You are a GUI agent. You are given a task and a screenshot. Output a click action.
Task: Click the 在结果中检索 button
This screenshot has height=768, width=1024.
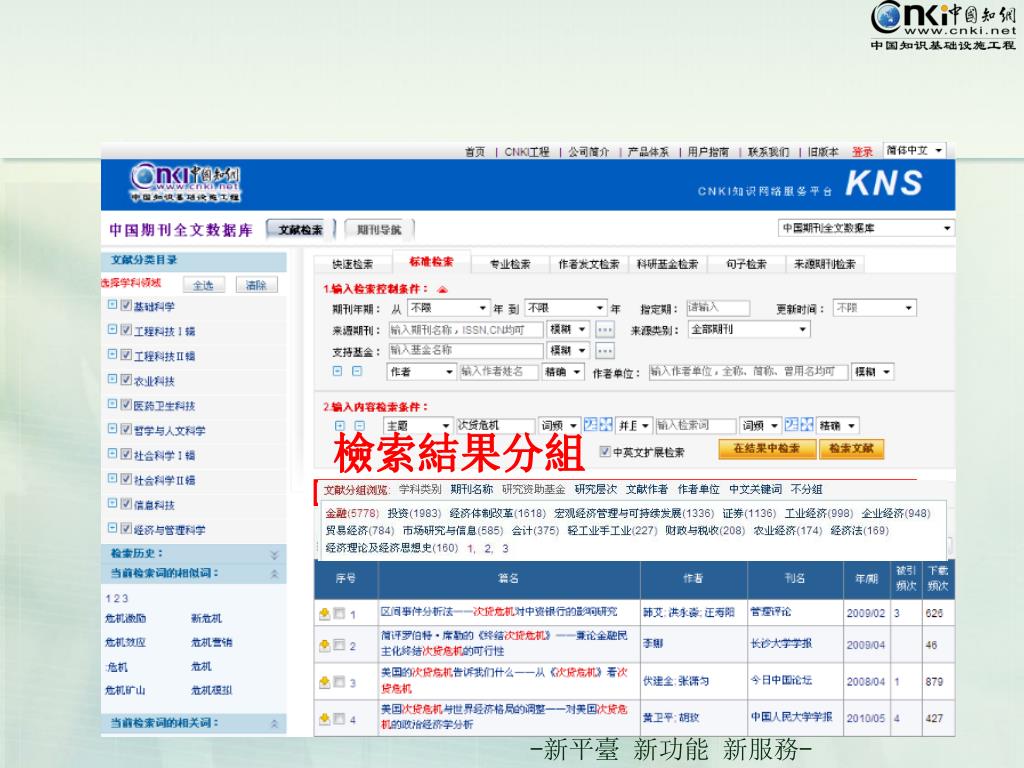click(767, 449)
